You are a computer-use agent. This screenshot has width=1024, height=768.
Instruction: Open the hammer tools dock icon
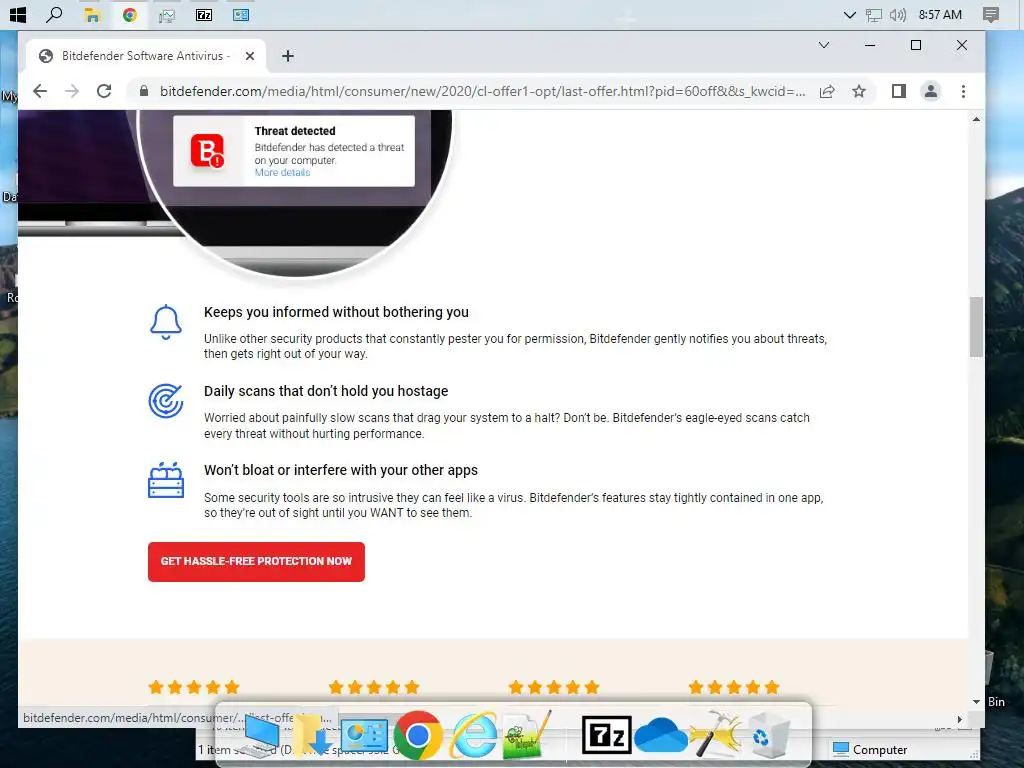coord(716,734)
